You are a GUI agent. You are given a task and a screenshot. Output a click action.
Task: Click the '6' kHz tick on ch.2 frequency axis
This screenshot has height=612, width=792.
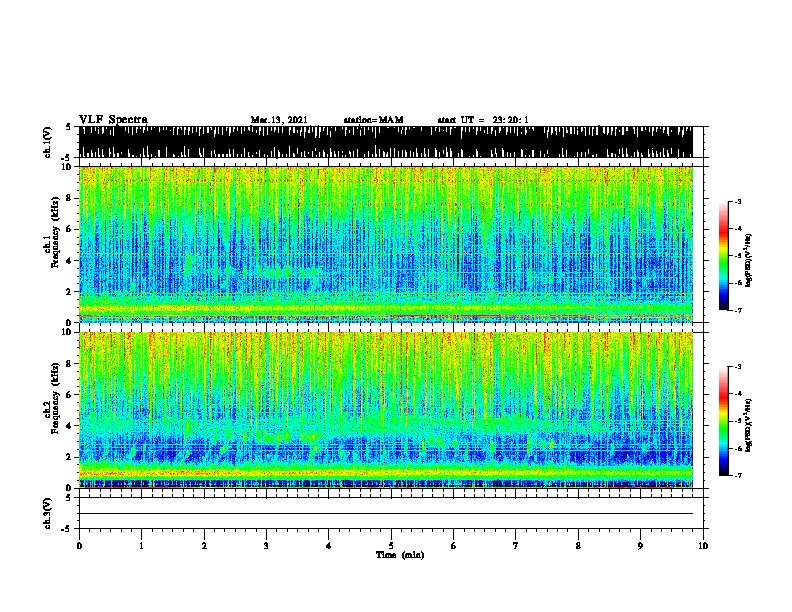click(70, 395)
